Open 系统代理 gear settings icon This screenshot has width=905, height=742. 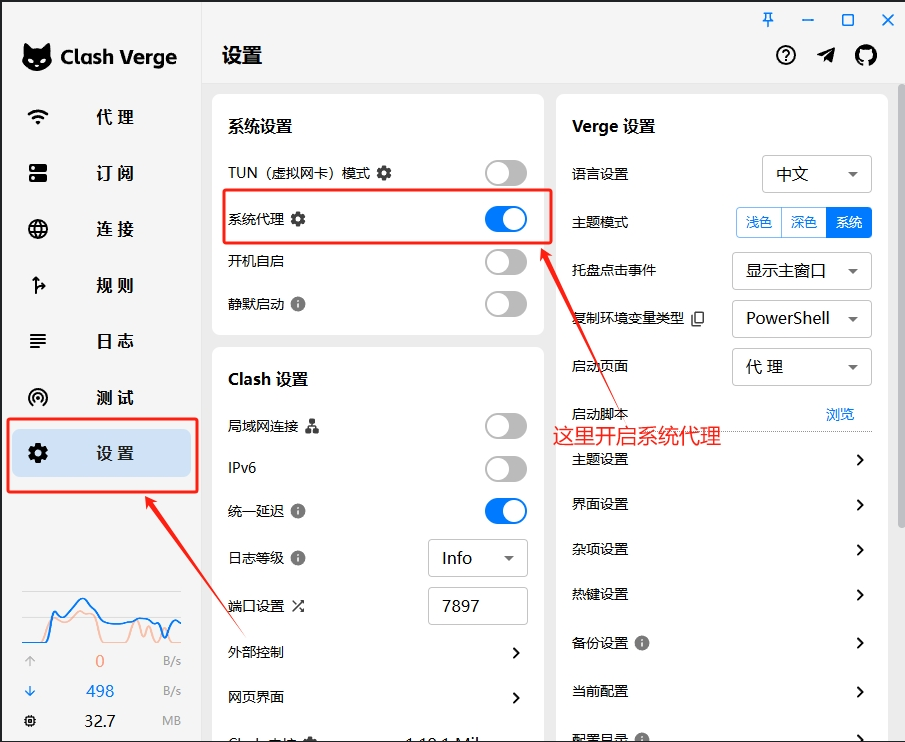(x=298, y=219)
